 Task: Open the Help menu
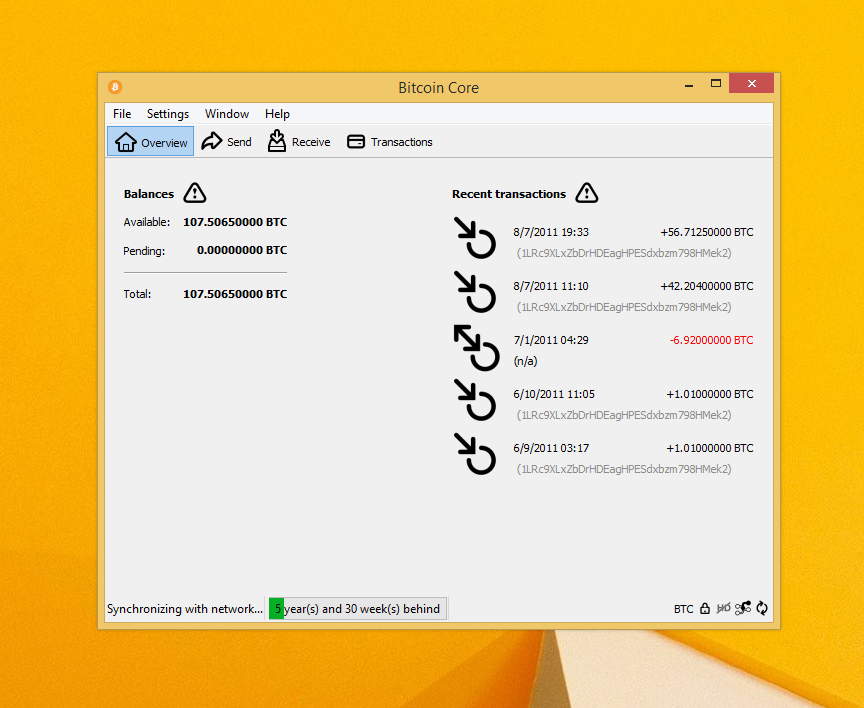click(277, 114)
